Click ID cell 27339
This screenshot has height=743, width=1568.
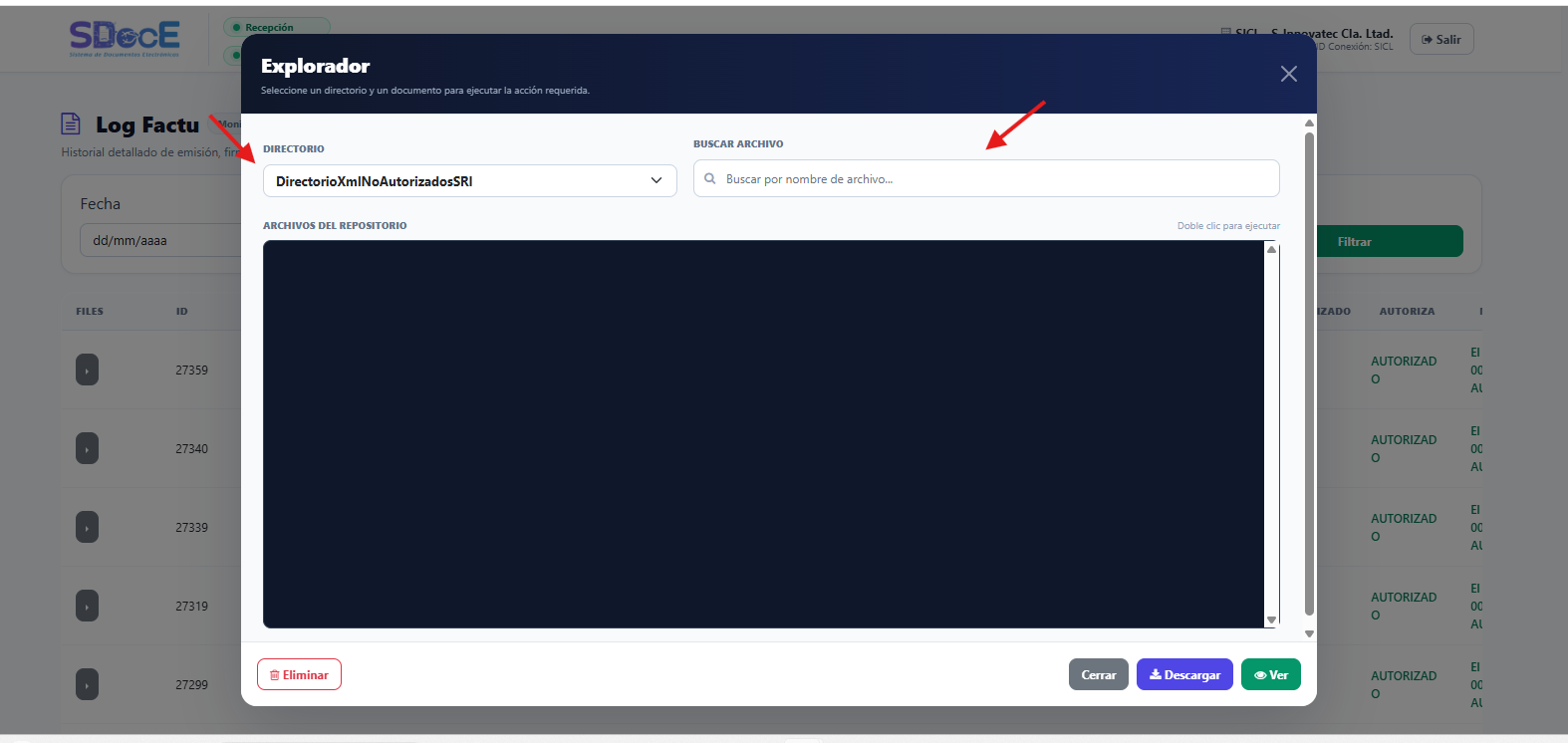(191, 527)
